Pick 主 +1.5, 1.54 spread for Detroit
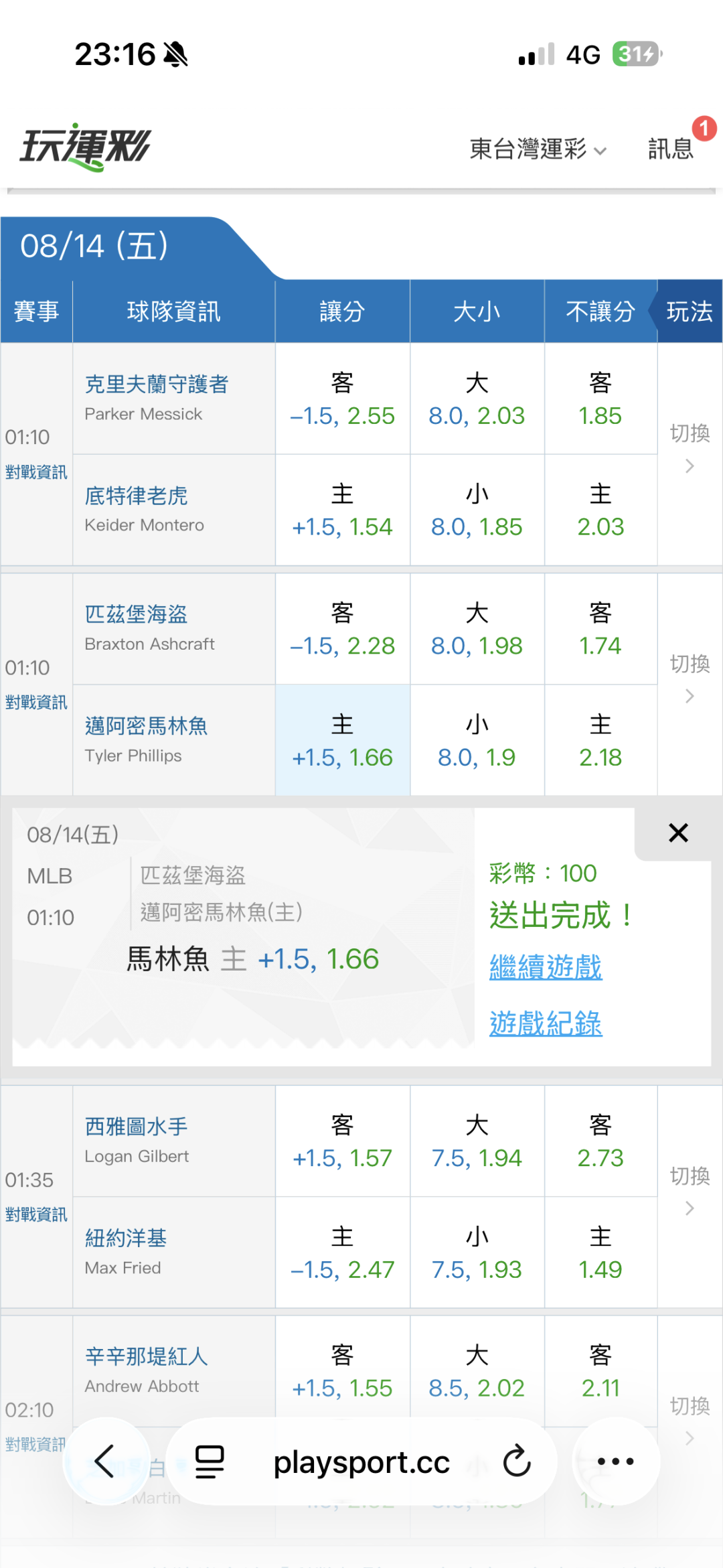723x1568 pixels. (342, 510)
